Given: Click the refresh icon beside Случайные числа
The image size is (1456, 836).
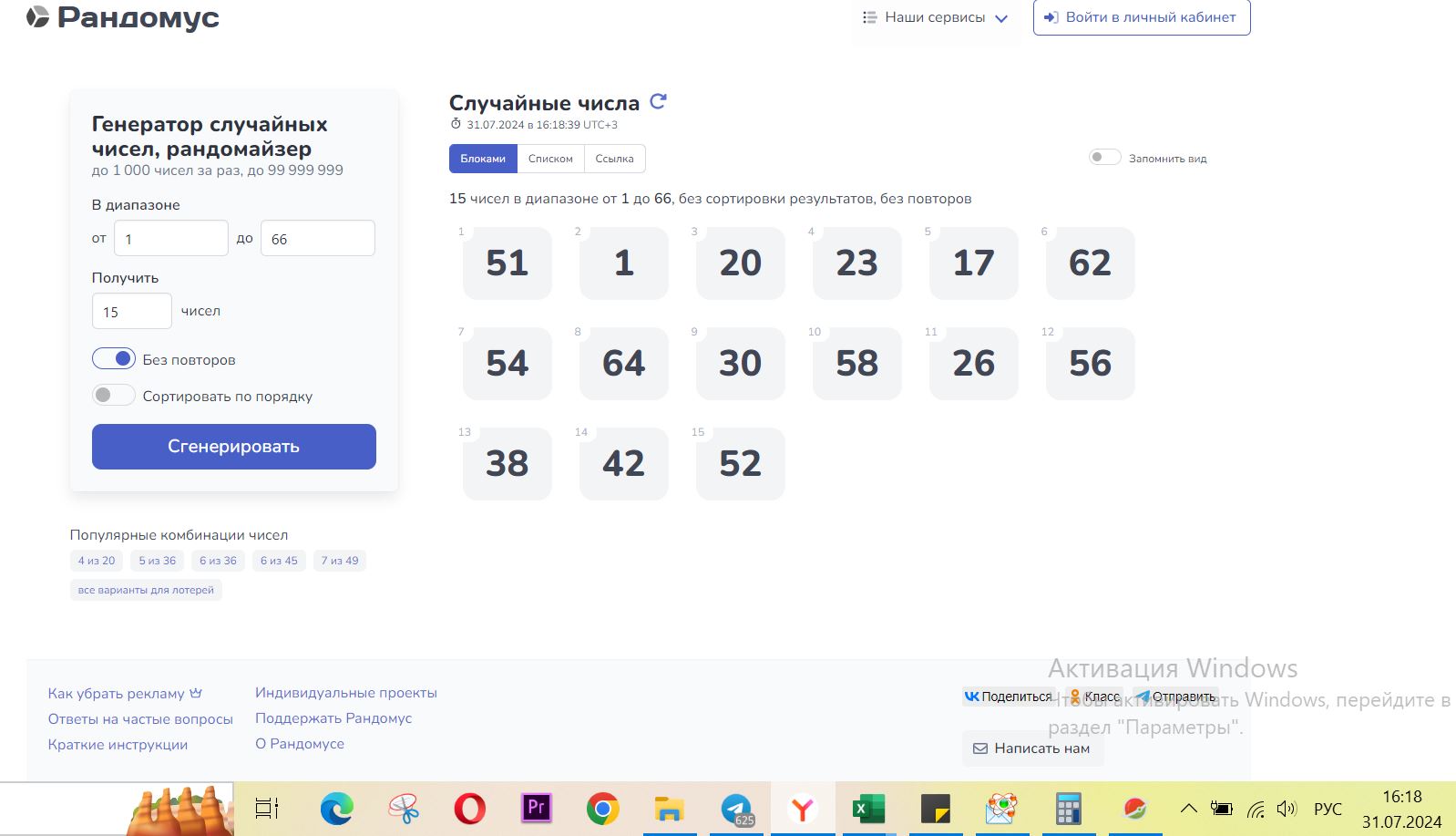Looking at the screenshot, I should pyautogui.click(x=659, y=102).
